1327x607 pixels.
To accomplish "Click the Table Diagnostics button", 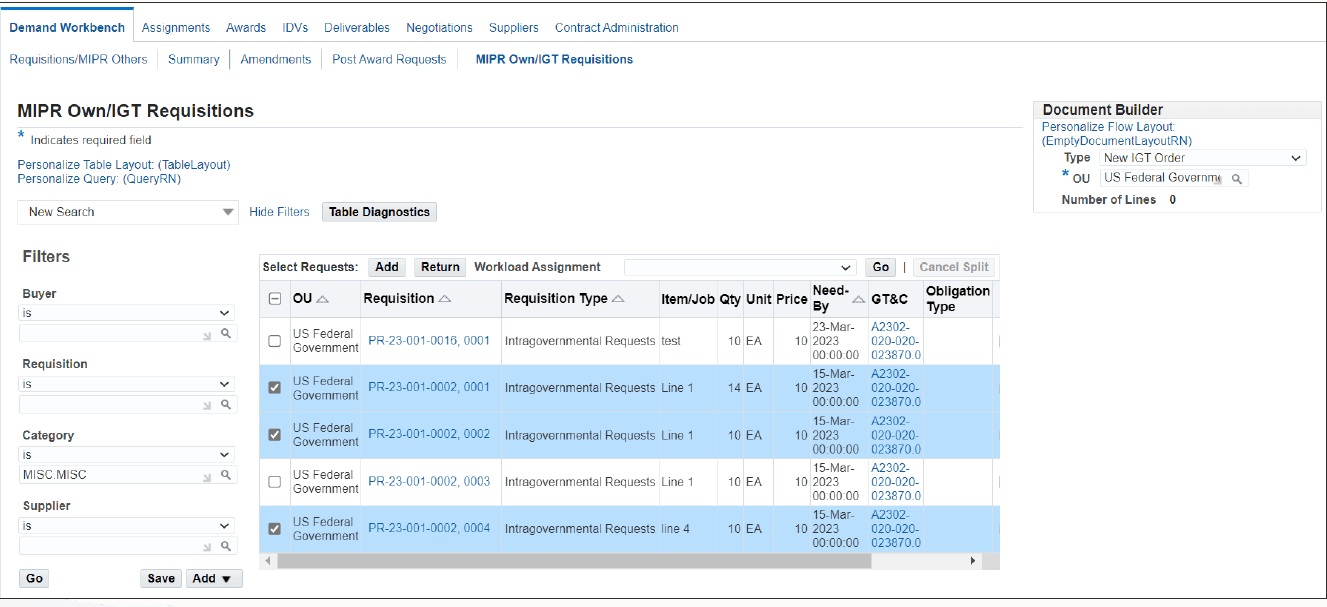I will point(379,212).
